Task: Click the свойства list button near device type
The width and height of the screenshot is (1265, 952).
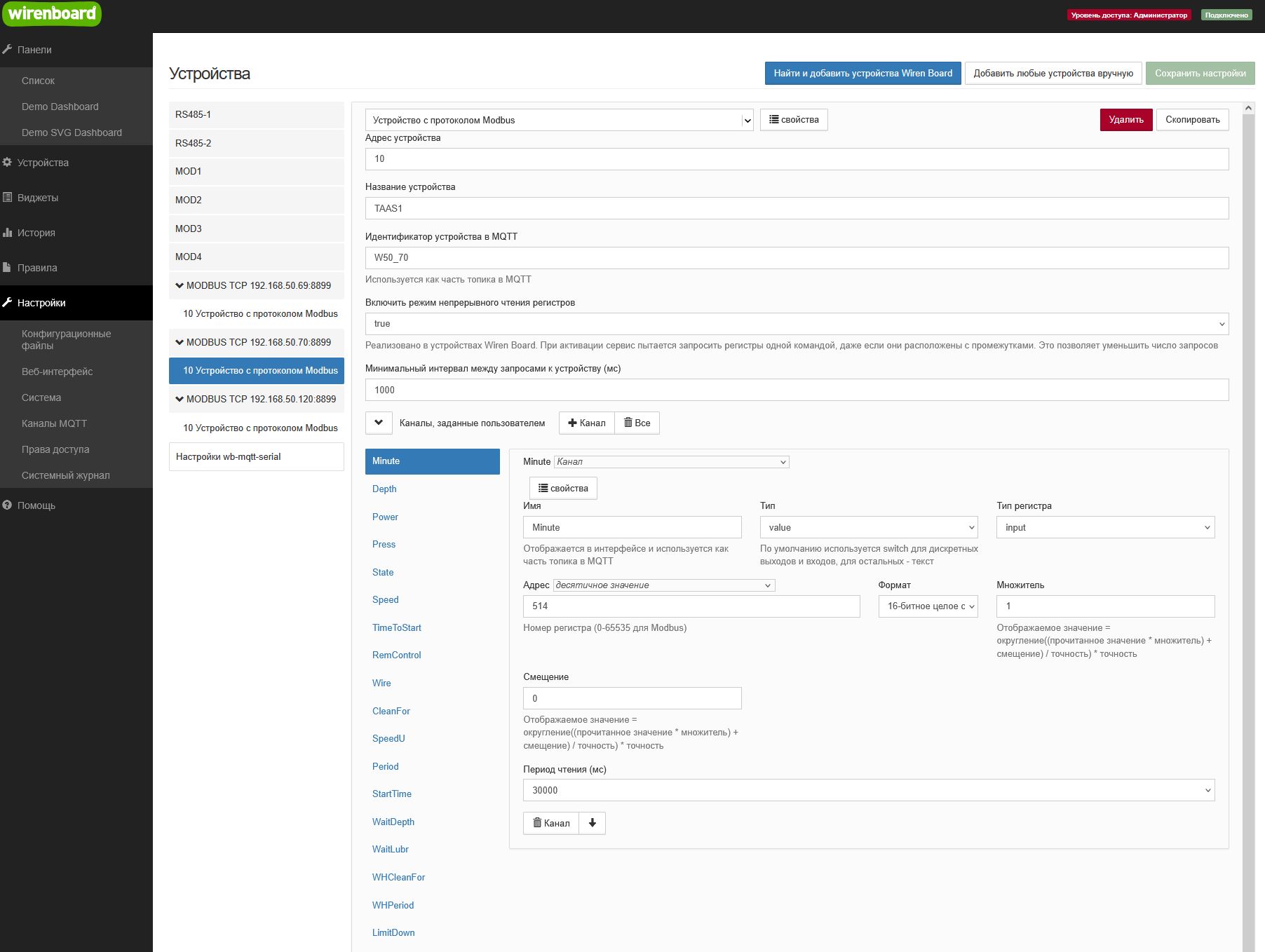Action: tap(793, 120)
